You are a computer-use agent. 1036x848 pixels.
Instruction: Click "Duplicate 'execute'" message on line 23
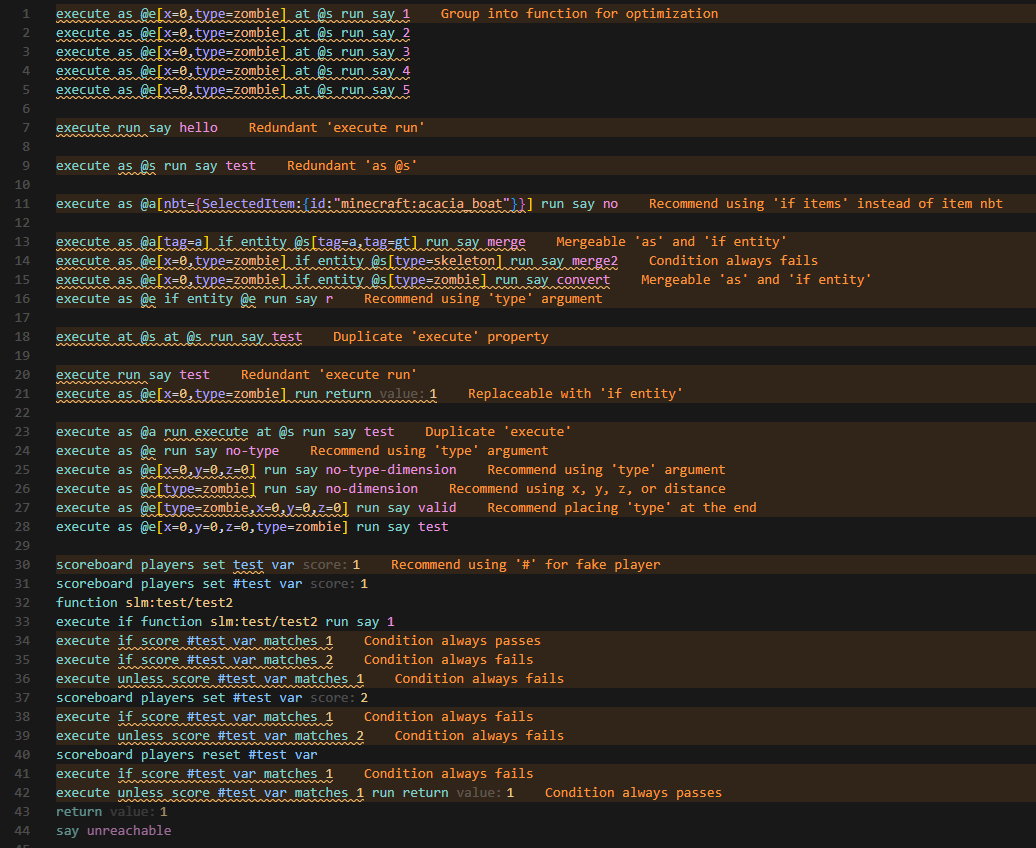point(498,432)
